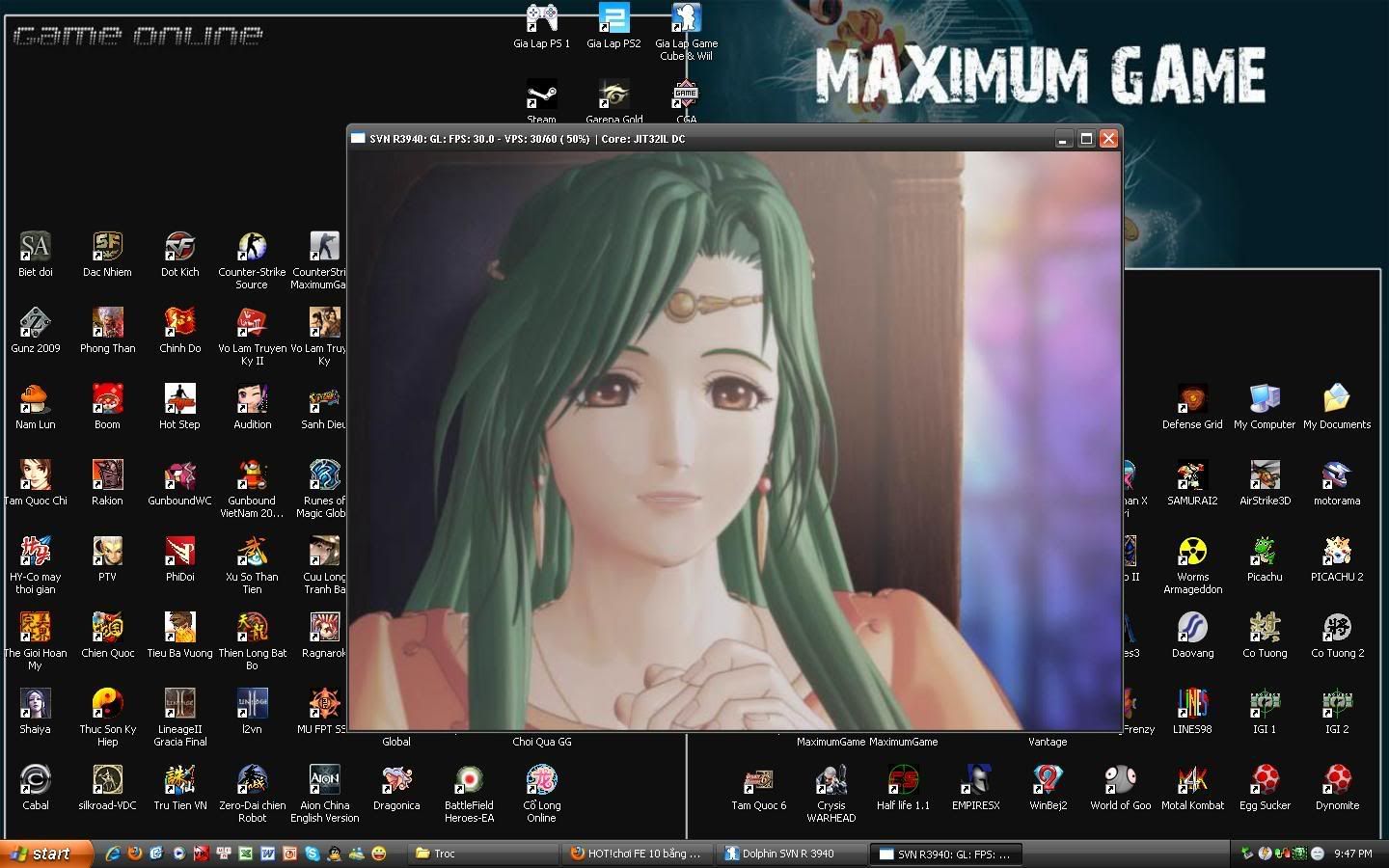
Task: Launch the Dot Kich shortcut
Action: 179,247
